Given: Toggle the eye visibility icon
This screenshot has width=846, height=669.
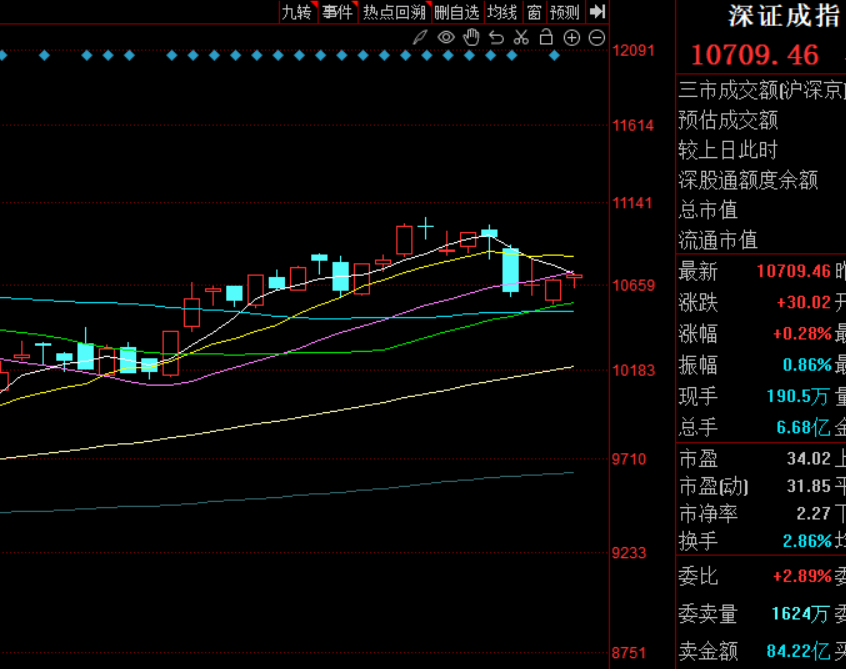Looking at the screenshot, I should coord(446,38).
